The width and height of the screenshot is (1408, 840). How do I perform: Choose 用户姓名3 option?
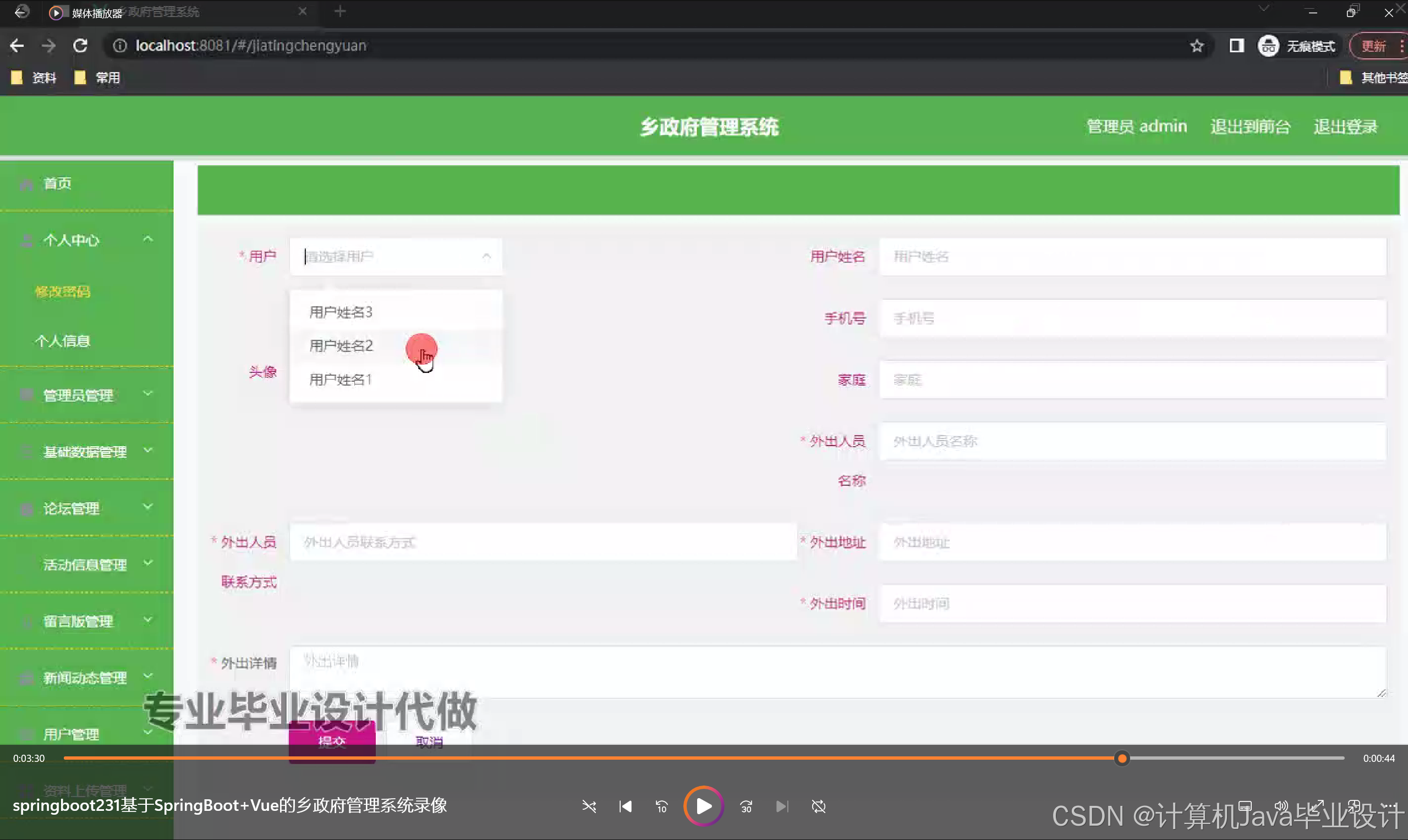(341, 312)
